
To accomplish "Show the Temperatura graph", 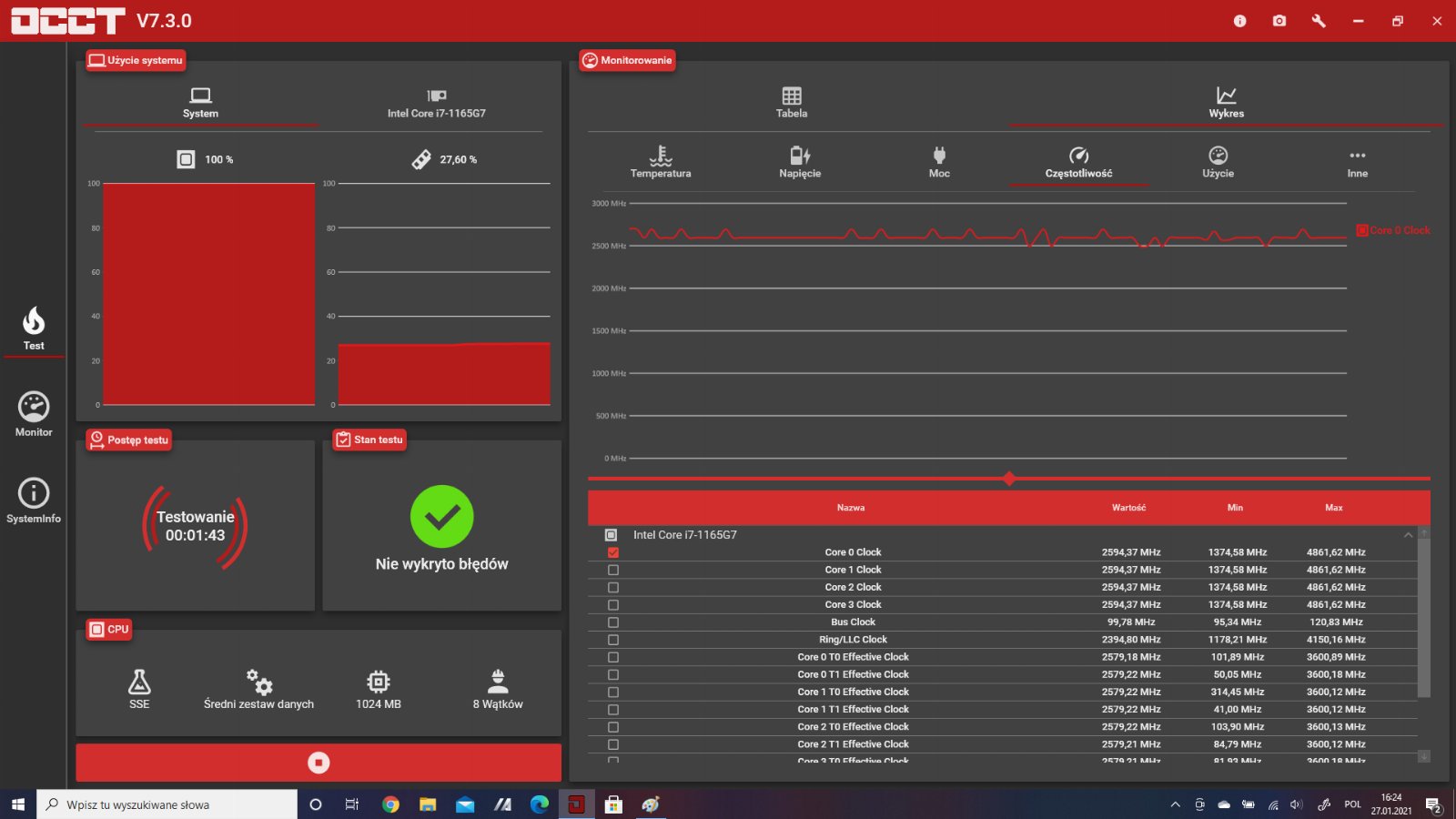I will pyautogui.click(x=661, y=162).
